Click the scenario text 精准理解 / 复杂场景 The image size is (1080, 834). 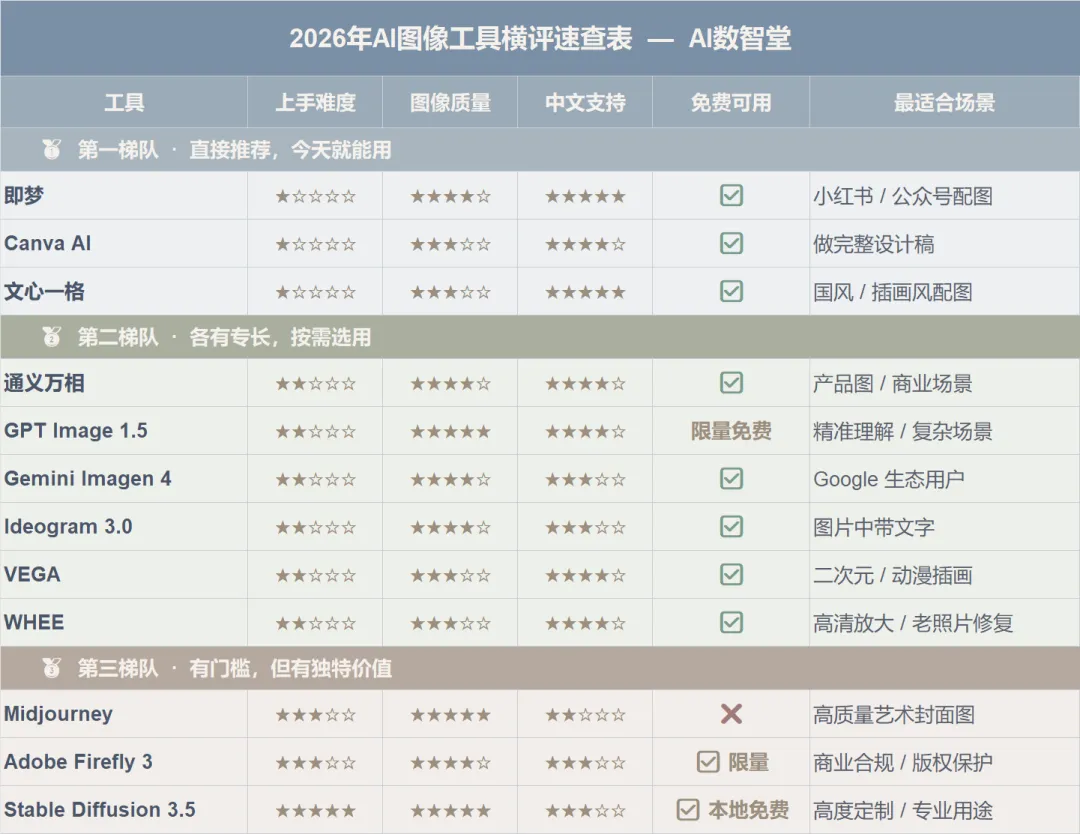903,432
